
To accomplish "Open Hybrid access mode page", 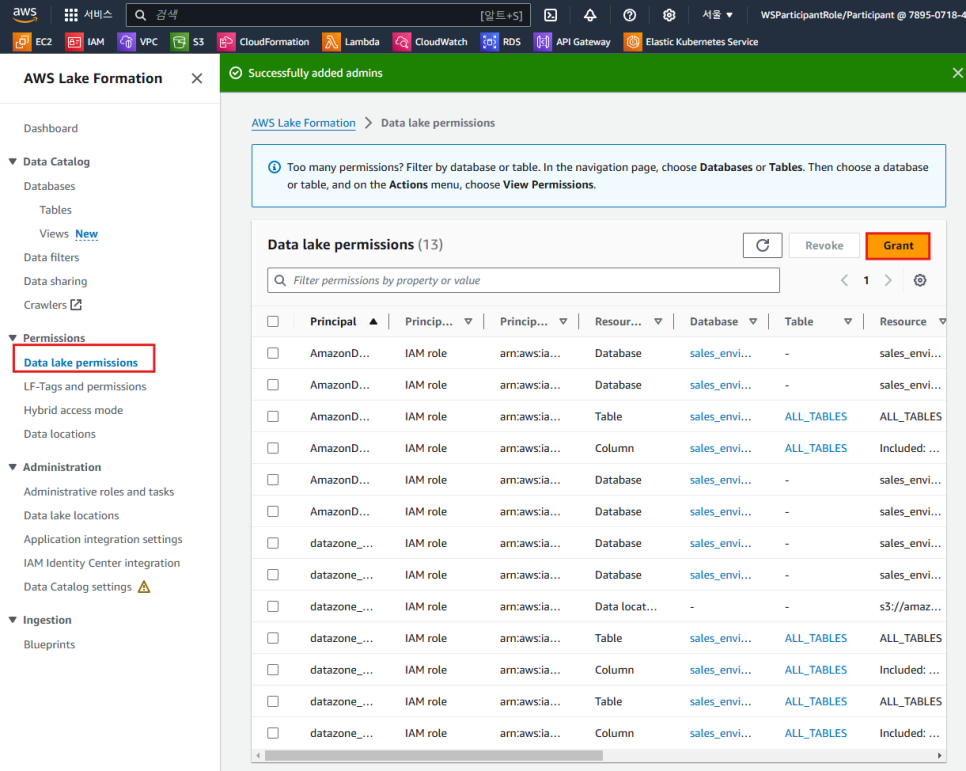I will (x=73, y=410).
